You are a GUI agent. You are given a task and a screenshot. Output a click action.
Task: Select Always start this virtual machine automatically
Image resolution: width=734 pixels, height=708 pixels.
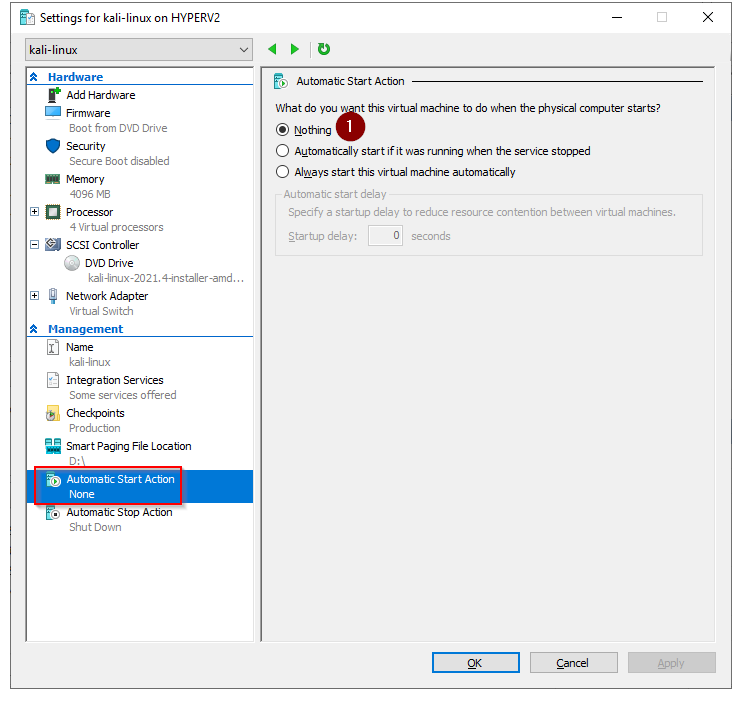pos(283,172)
